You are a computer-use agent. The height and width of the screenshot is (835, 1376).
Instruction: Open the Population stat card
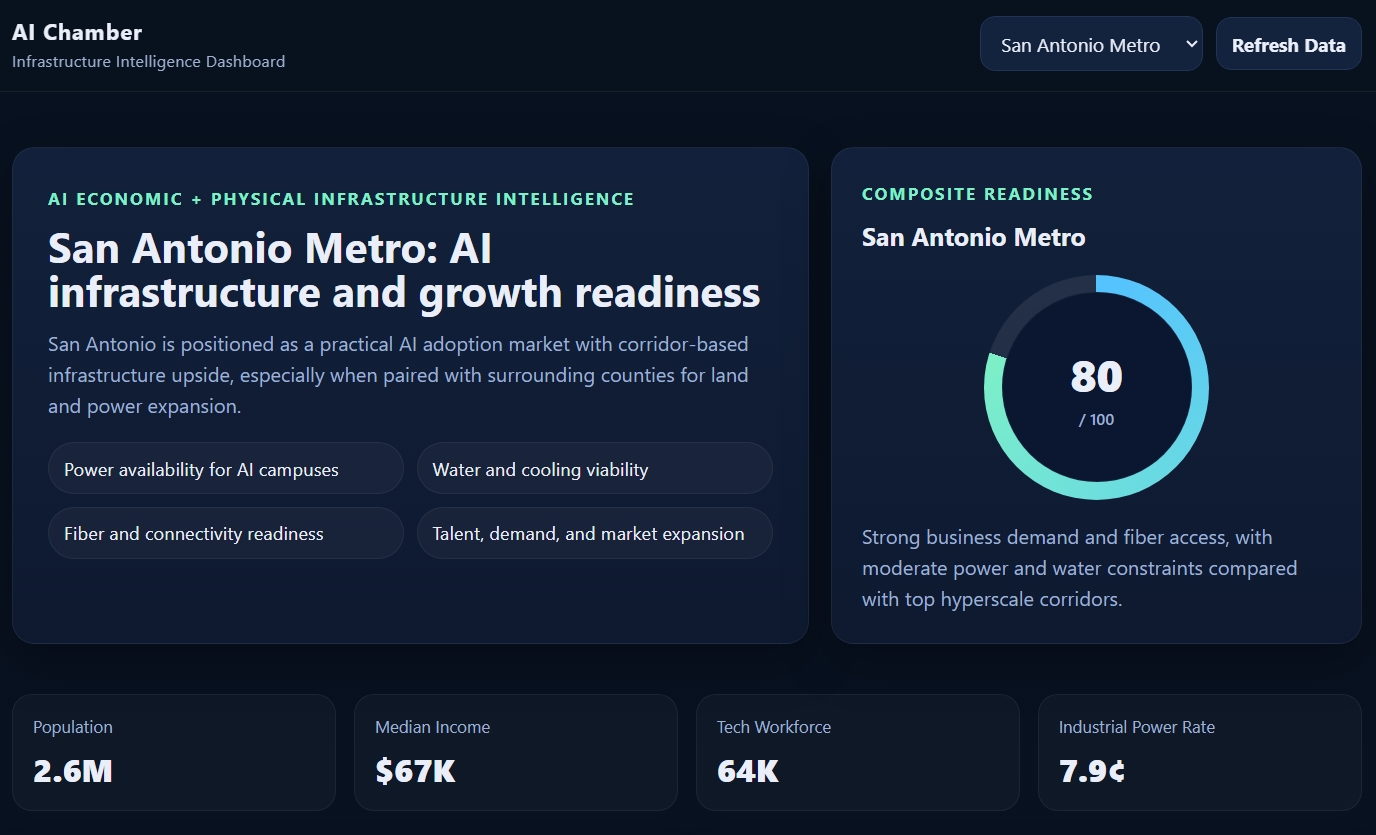pyautogui.click(x=174, y=752)
